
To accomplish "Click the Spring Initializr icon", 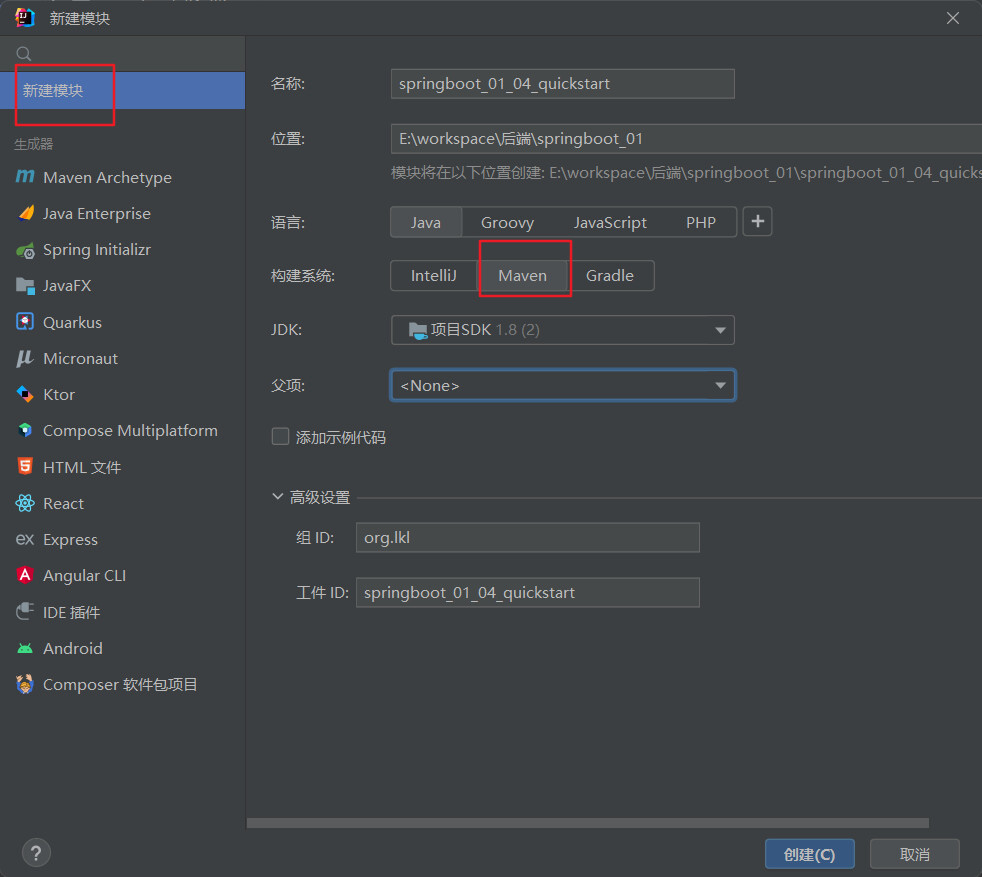I will [25, 251].
